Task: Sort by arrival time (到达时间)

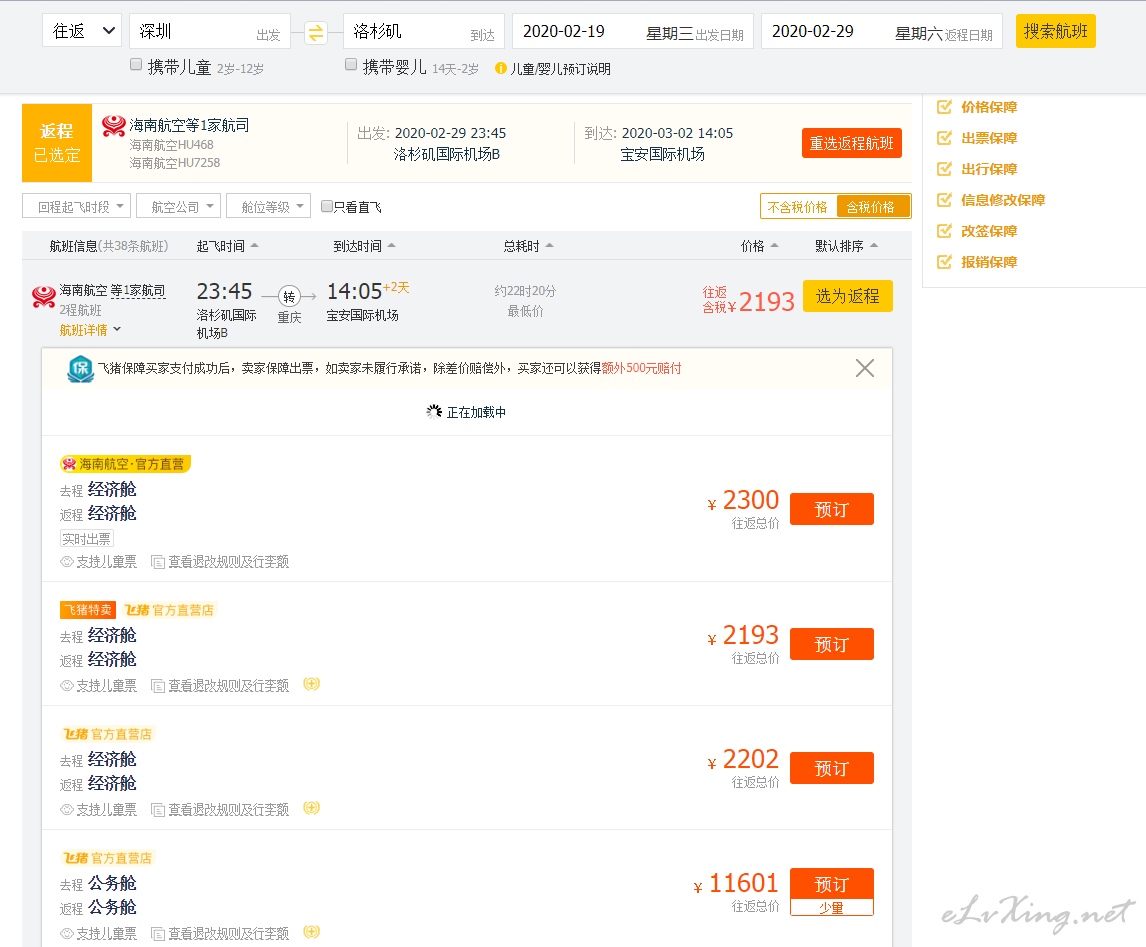Action: click(x=364, y=246)
